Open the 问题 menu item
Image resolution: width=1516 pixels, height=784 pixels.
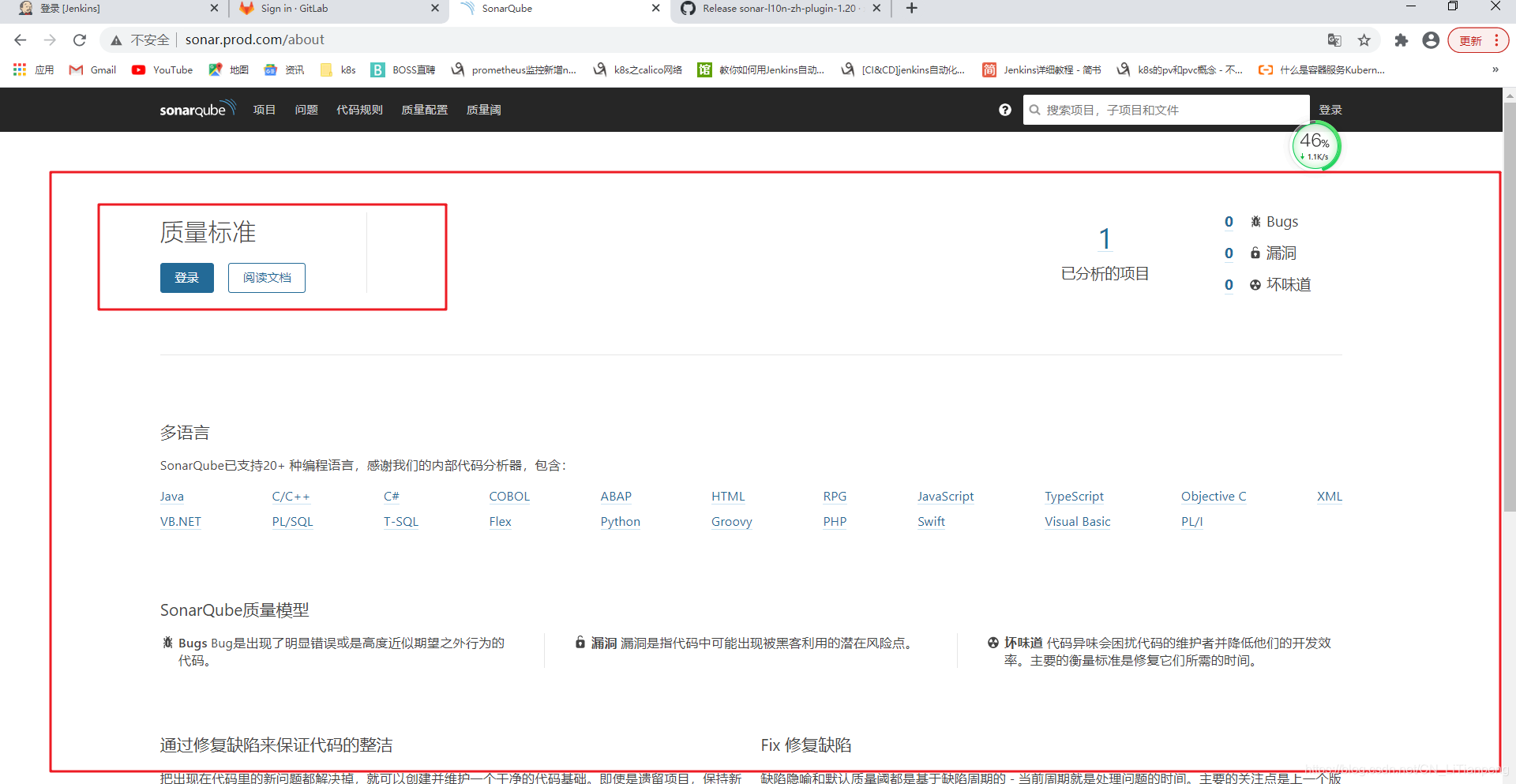tap(306, 110)
